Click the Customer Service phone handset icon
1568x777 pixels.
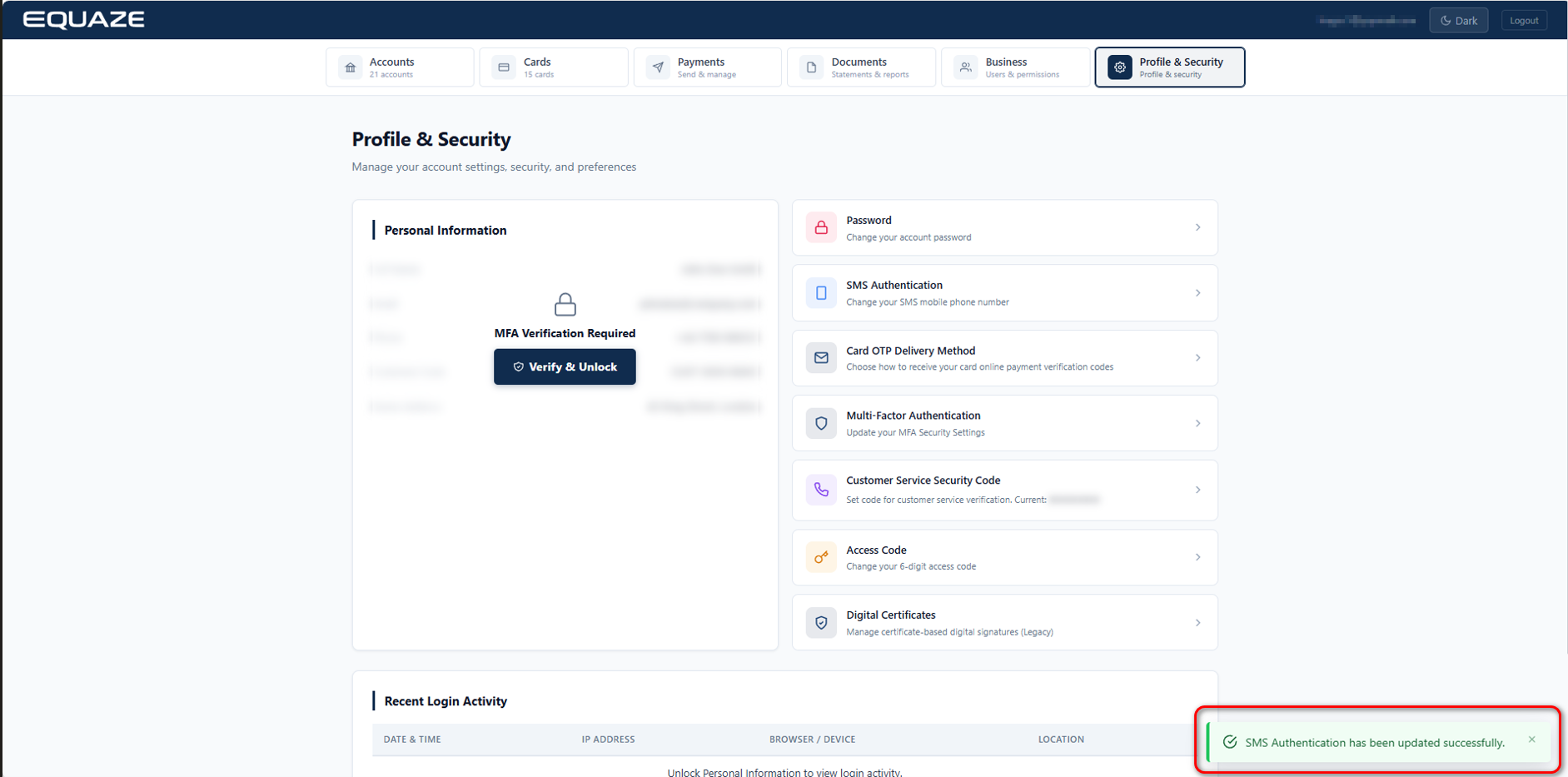click(x=821, y=490)
